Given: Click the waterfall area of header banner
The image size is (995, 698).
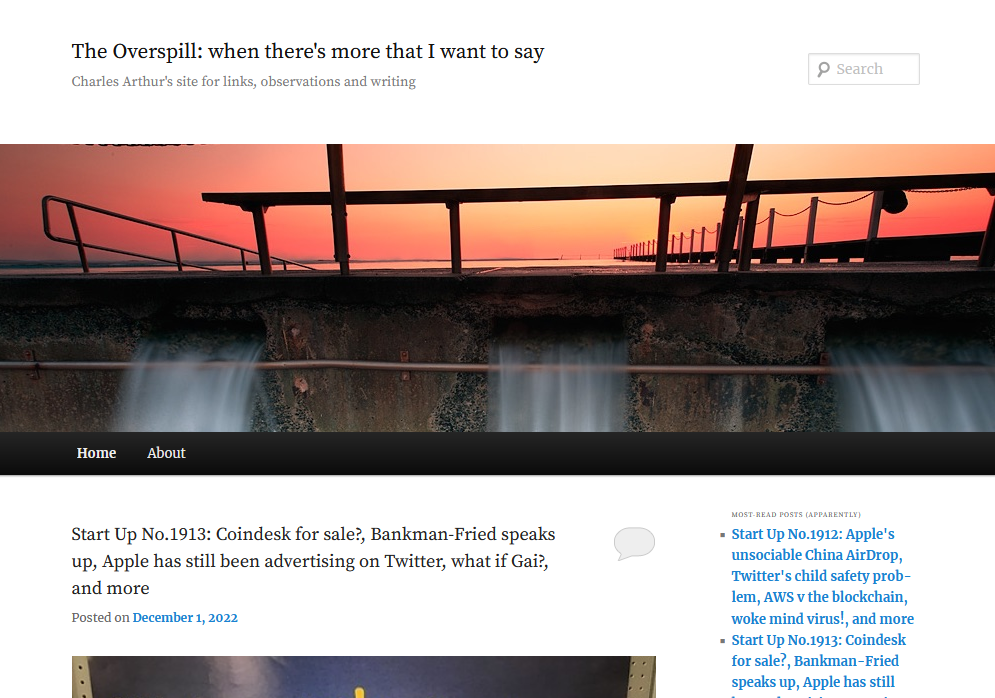Looking at the screenshot, I should [558, 387].
